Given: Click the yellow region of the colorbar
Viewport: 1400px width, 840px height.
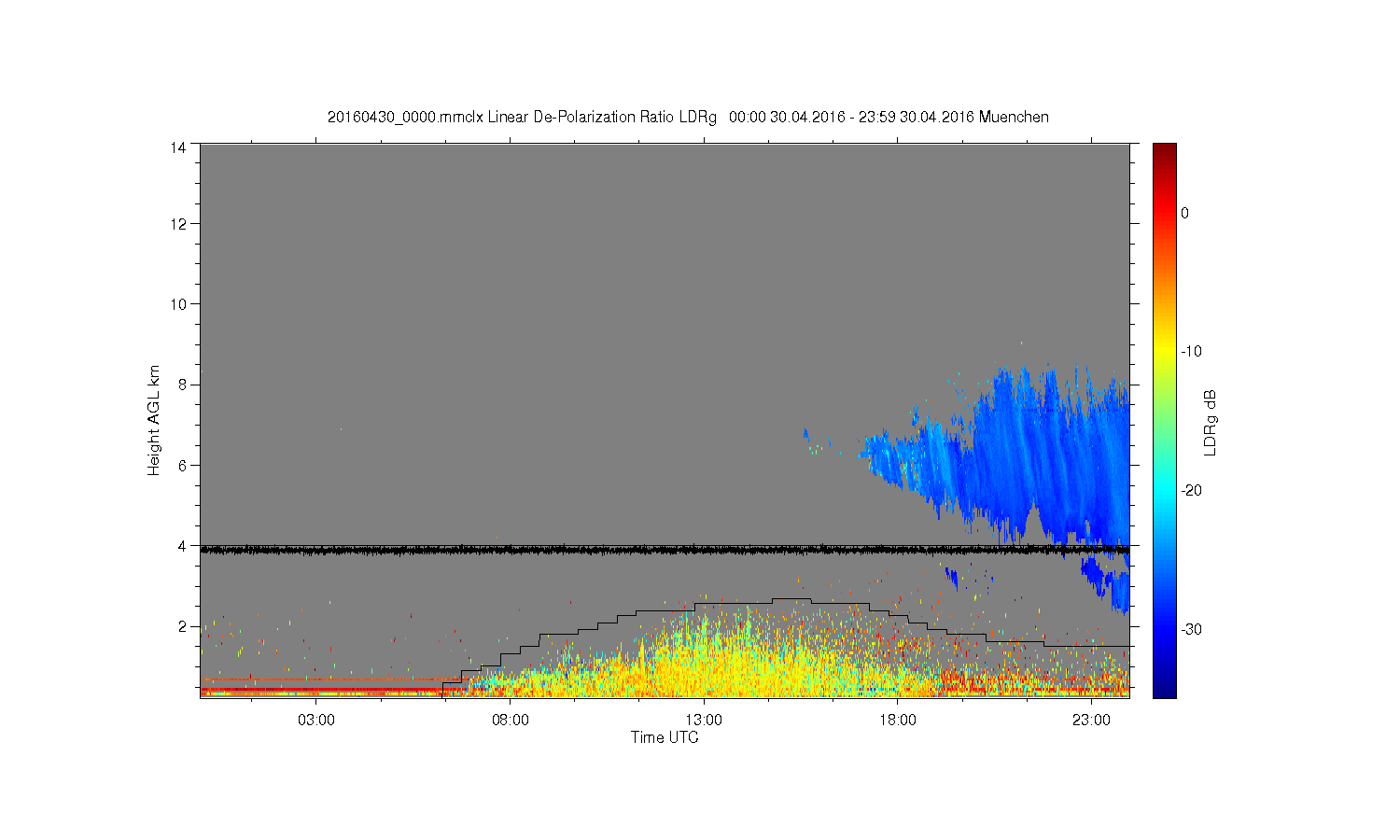Looking at the screenshot, I should tap(1165, 350).
